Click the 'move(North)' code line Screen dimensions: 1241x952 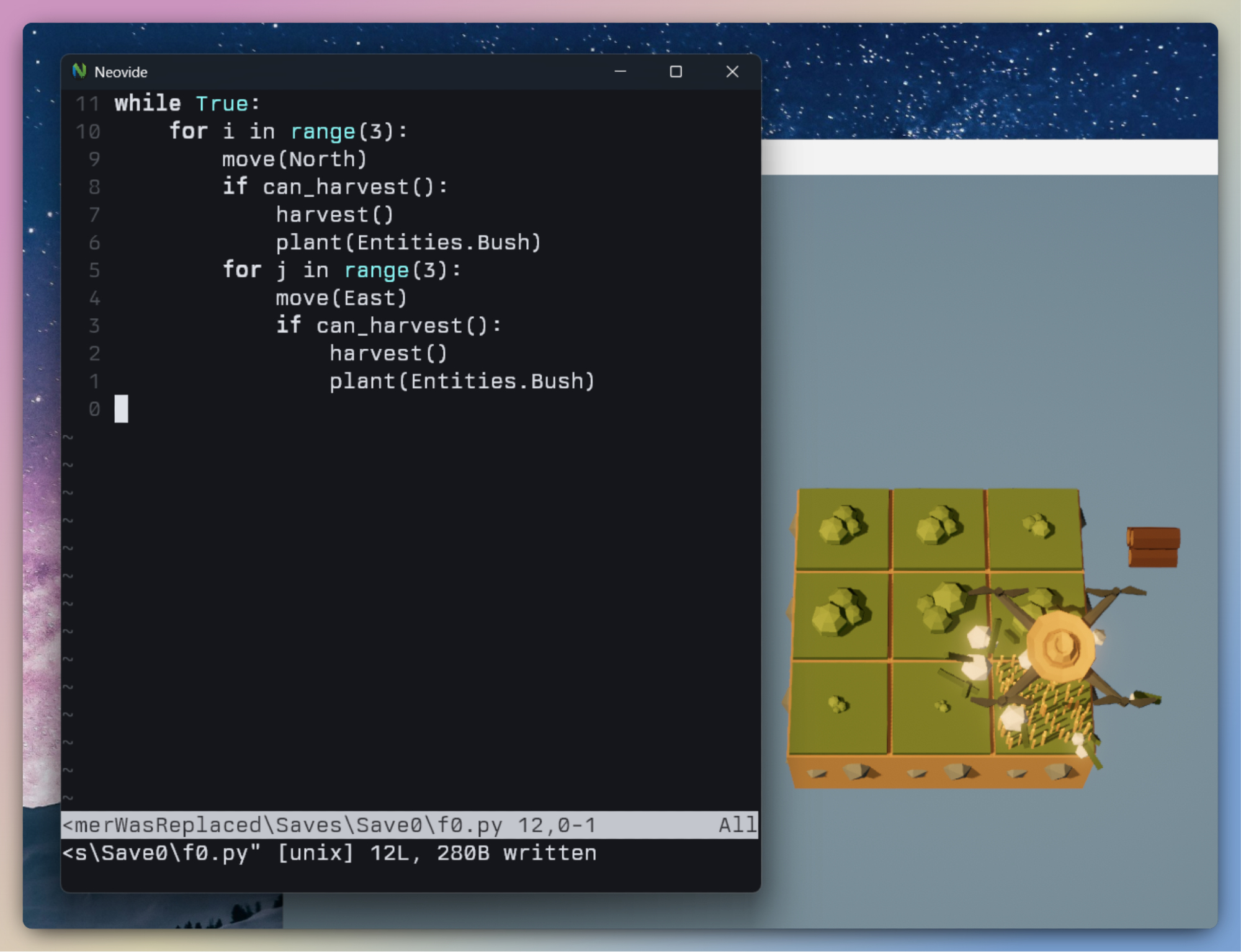pos(294,159)
